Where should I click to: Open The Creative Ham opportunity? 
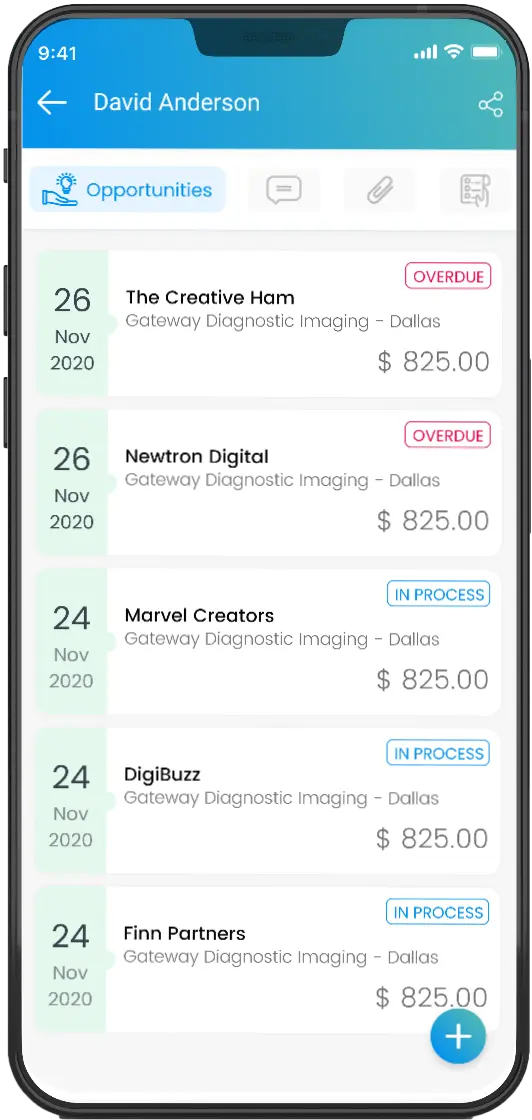click(x=268, y=324)
